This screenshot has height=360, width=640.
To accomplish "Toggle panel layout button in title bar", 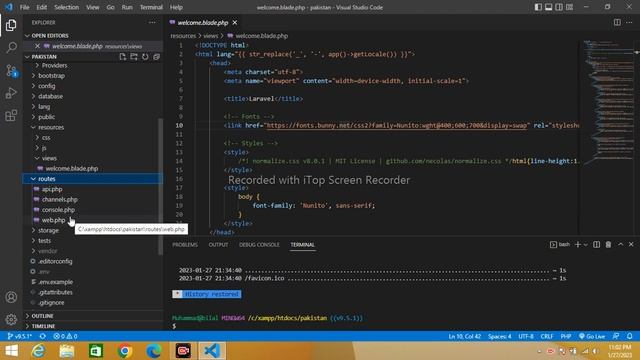I will [x=549, y=7].
